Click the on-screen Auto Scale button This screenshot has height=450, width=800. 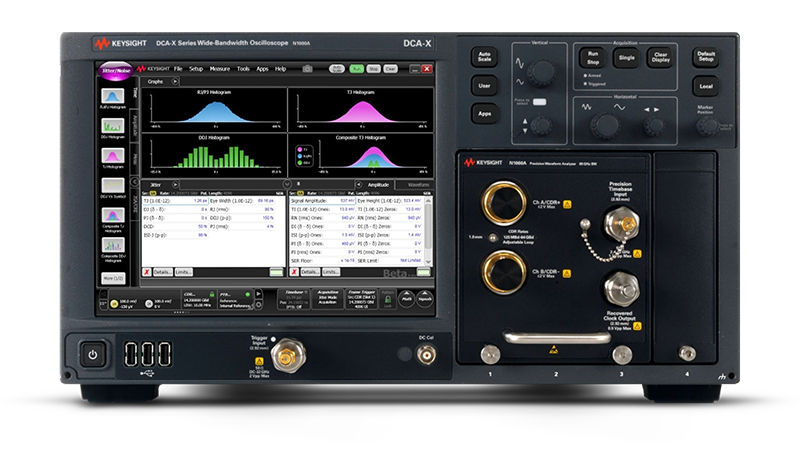coord(337,68)
